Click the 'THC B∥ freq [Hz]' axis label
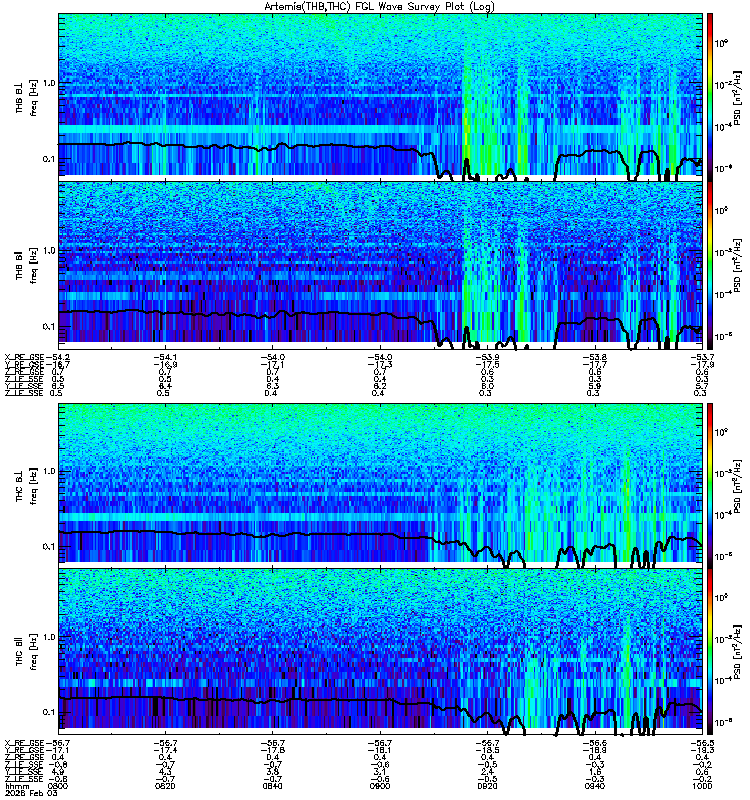 click(x=26, y=652)
